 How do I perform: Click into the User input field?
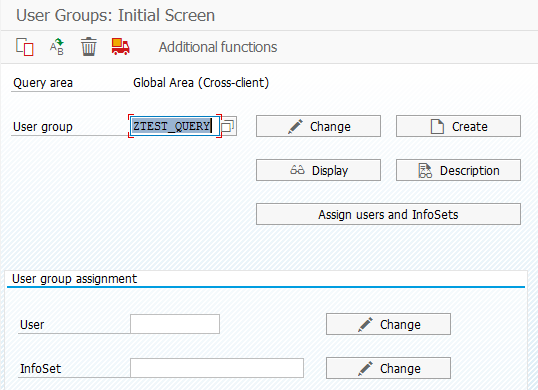pos(175,324)
